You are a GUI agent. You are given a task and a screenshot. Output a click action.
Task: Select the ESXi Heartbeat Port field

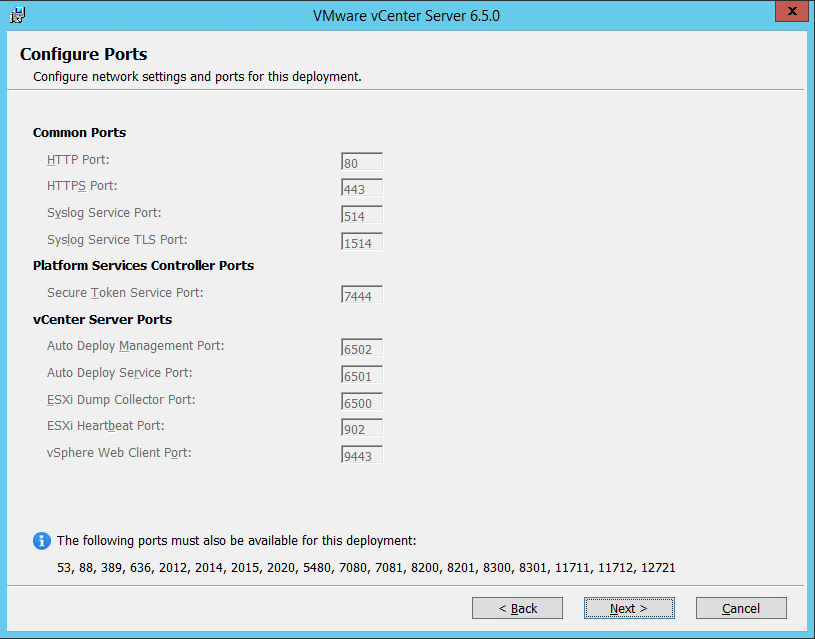click(x=362, y=428)
